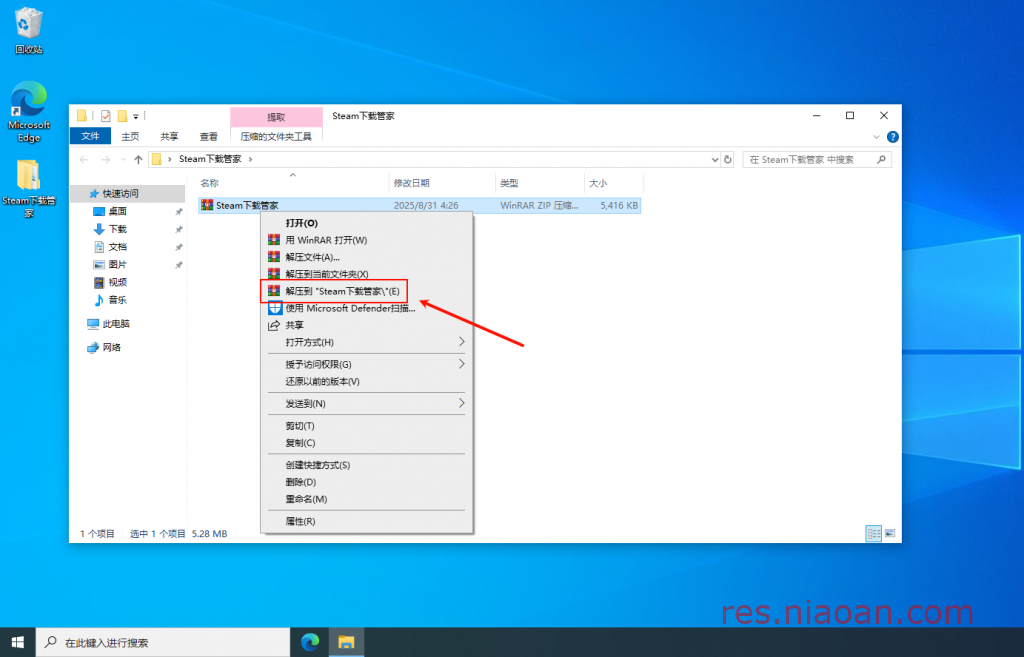This screenshot has width=1024, height=657.
Task: Open the Recycle Bin desktop icon
Action: (x=28, y=30)
